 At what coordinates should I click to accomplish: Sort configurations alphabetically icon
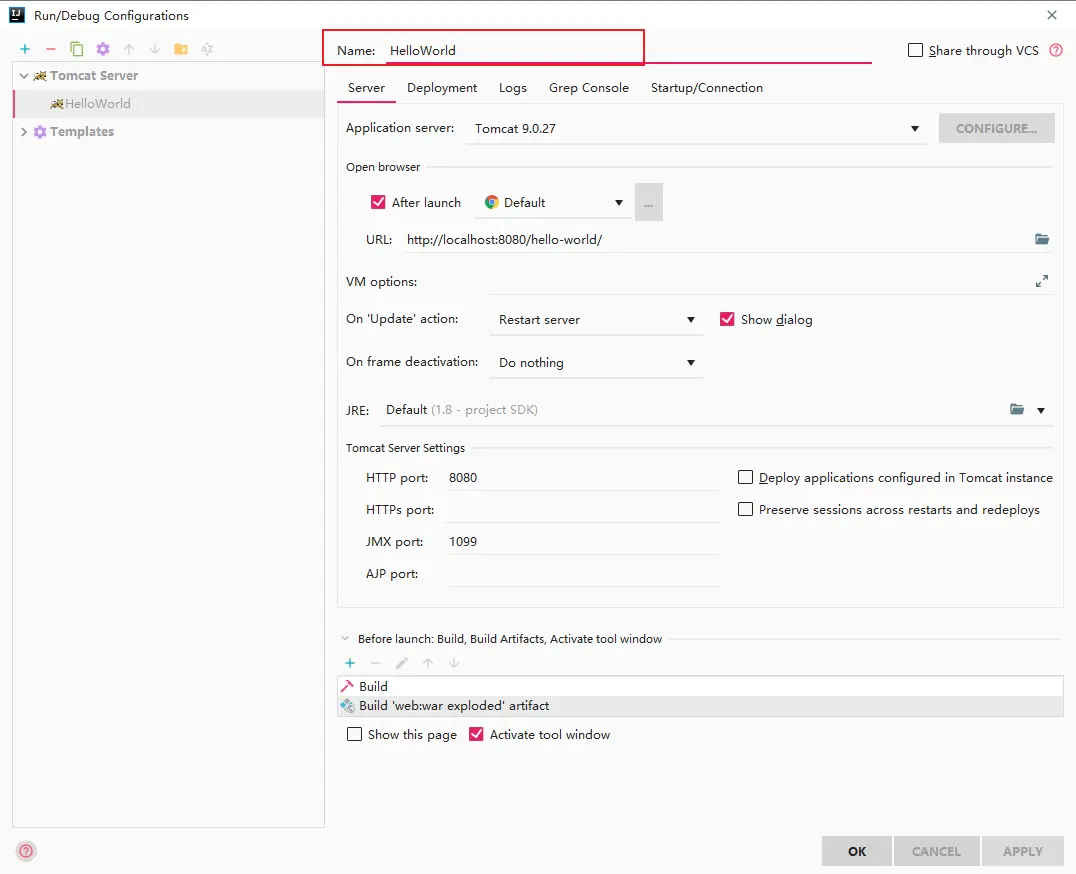(207, 49)
